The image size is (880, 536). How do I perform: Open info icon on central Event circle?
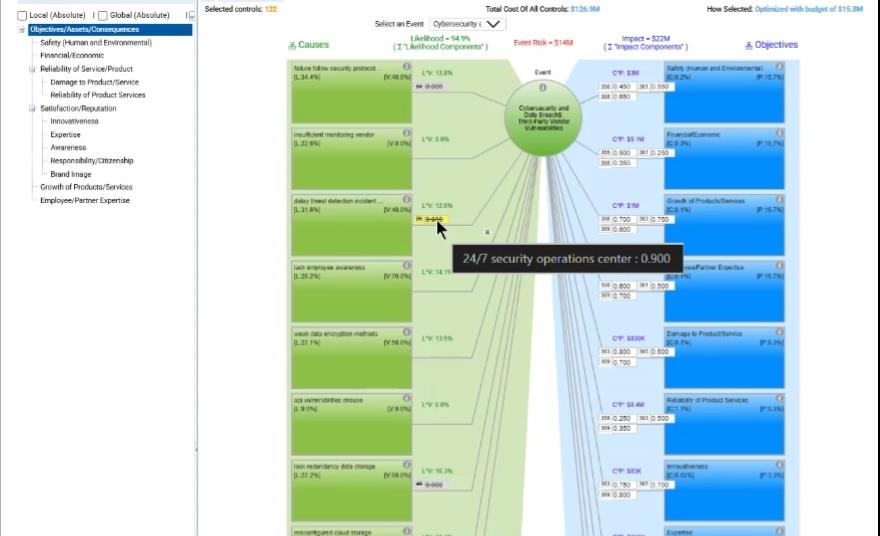(x=543, y=87)
